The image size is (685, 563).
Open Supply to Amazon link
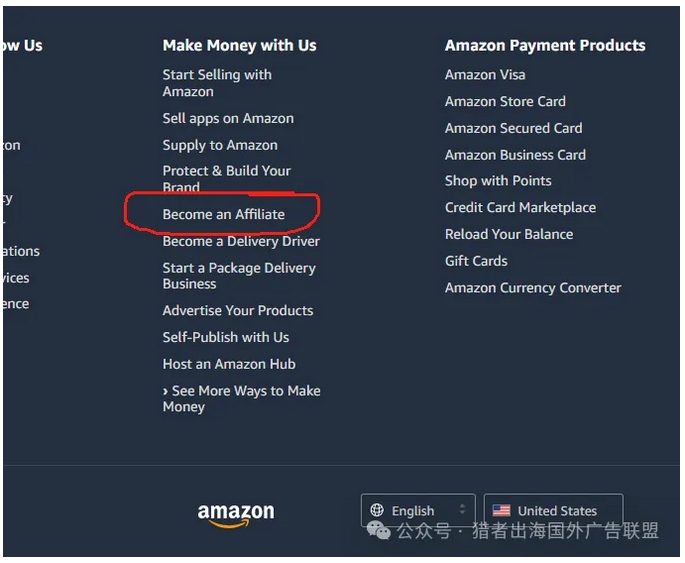pos(220,145)
